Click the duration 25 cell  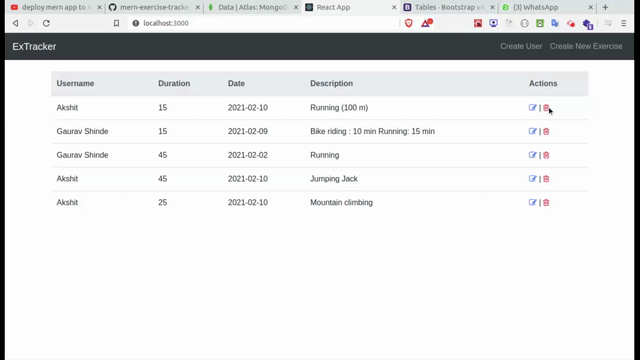coord(162,202)
